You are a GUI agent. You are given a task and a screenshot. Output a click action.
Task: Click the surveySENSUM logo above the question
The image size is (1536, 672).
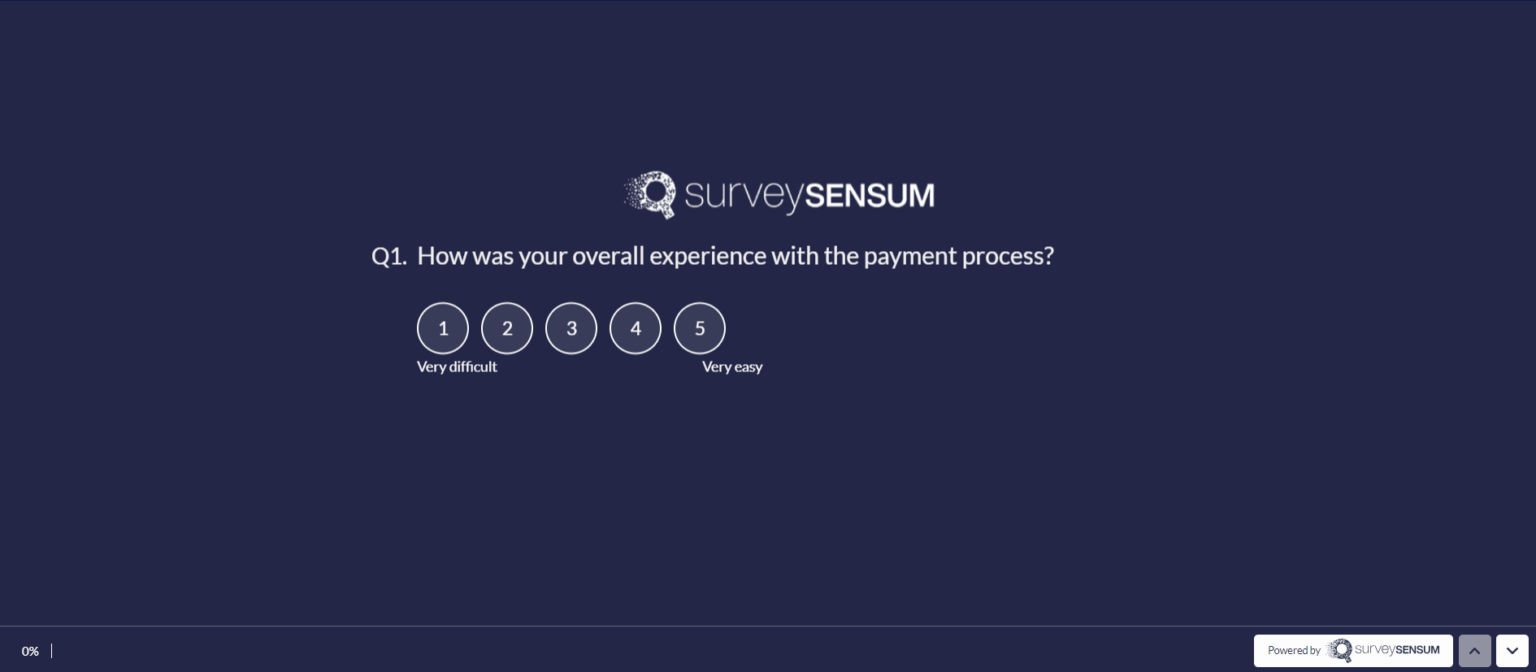coord(779,194)
